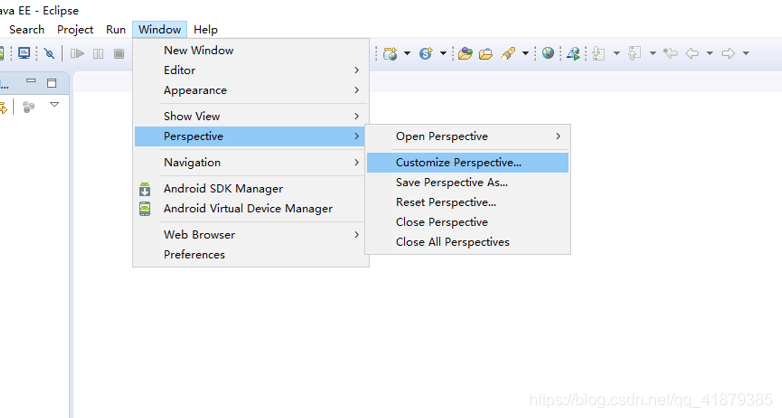Click the grayed Terminate stop icon

click(119, 53)
